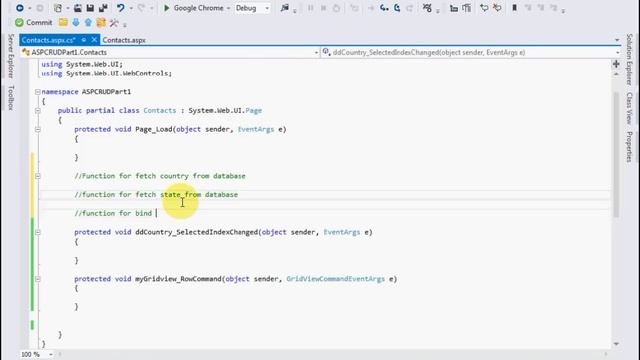Viewport: 640px width, 360px height.
Task: Open the Undo history dropdown arrow
Action: [131, 8]
